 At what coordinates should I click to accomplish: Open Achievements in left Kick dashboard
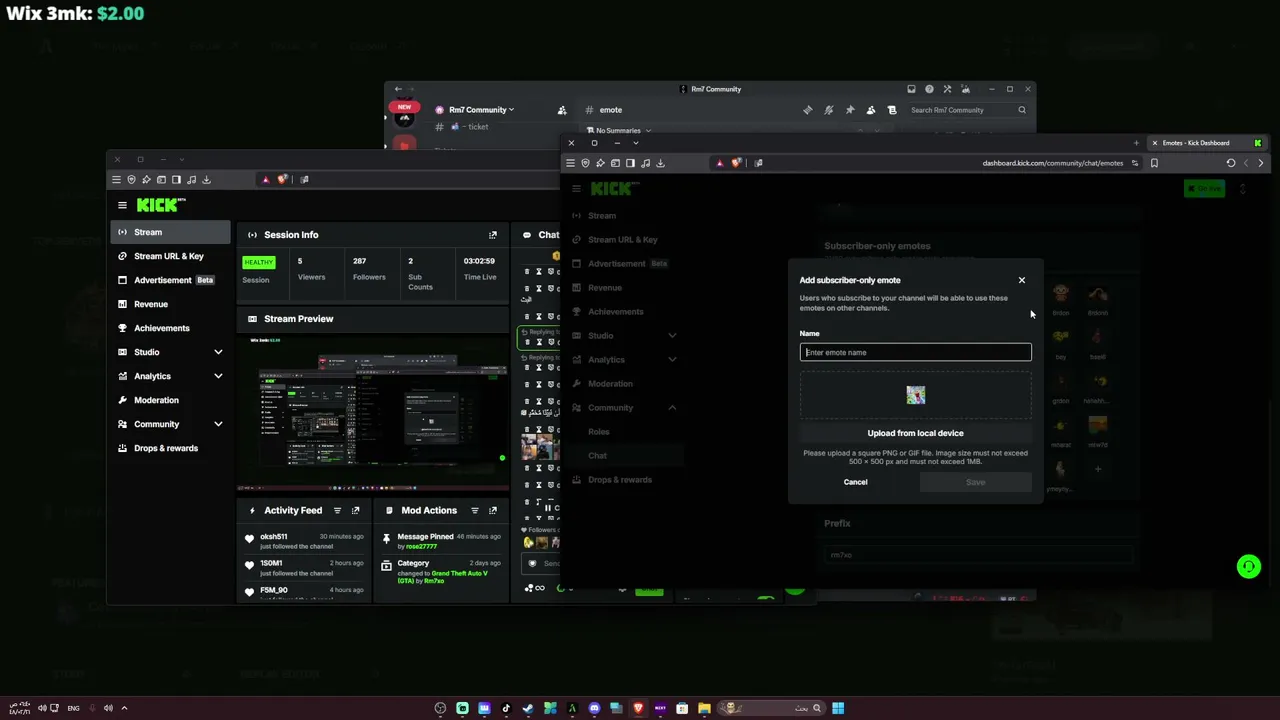pos(171,328)
